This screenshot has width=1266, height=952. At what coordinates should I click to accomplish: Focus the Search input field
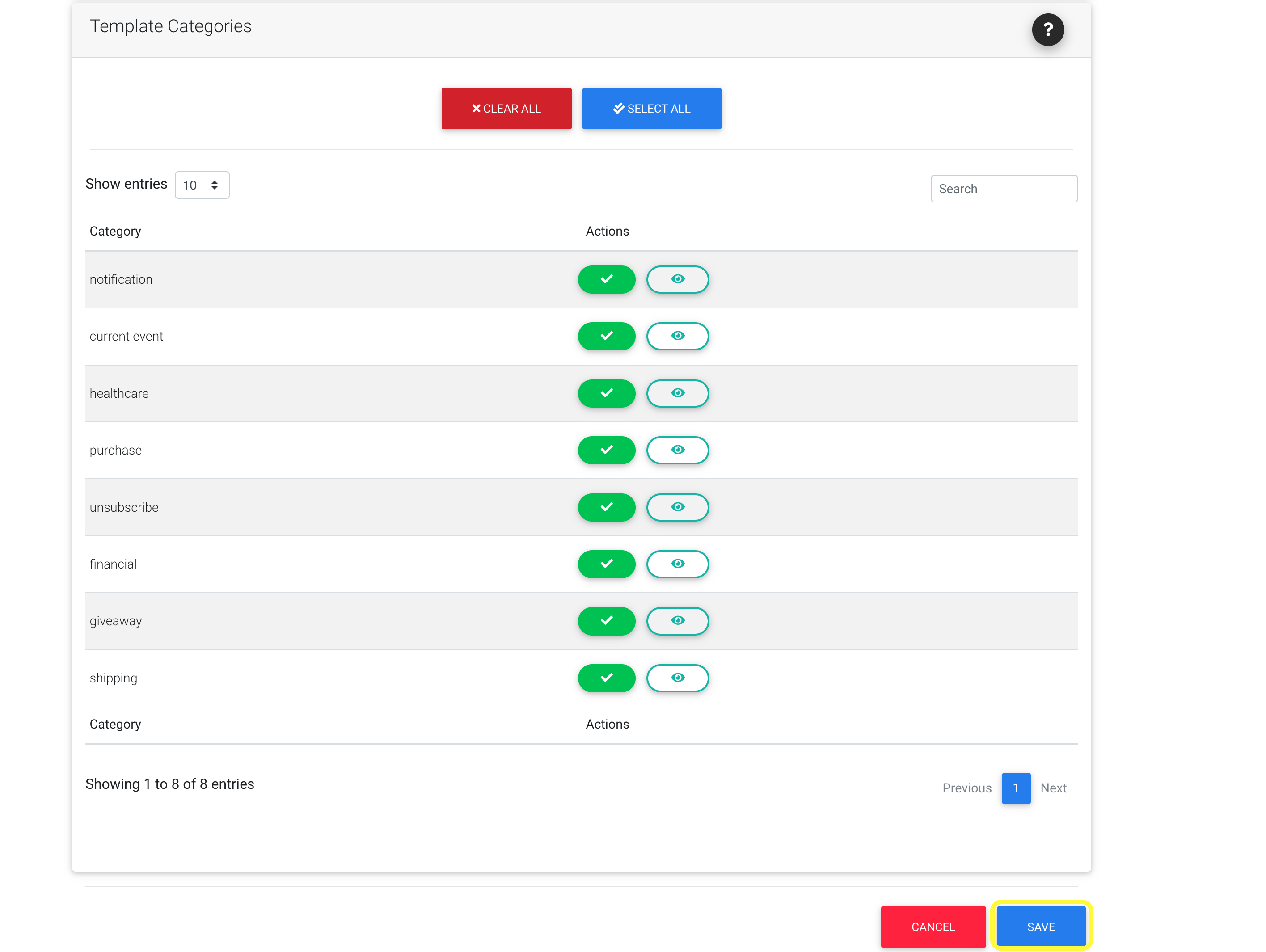(x=1004, y=189)
